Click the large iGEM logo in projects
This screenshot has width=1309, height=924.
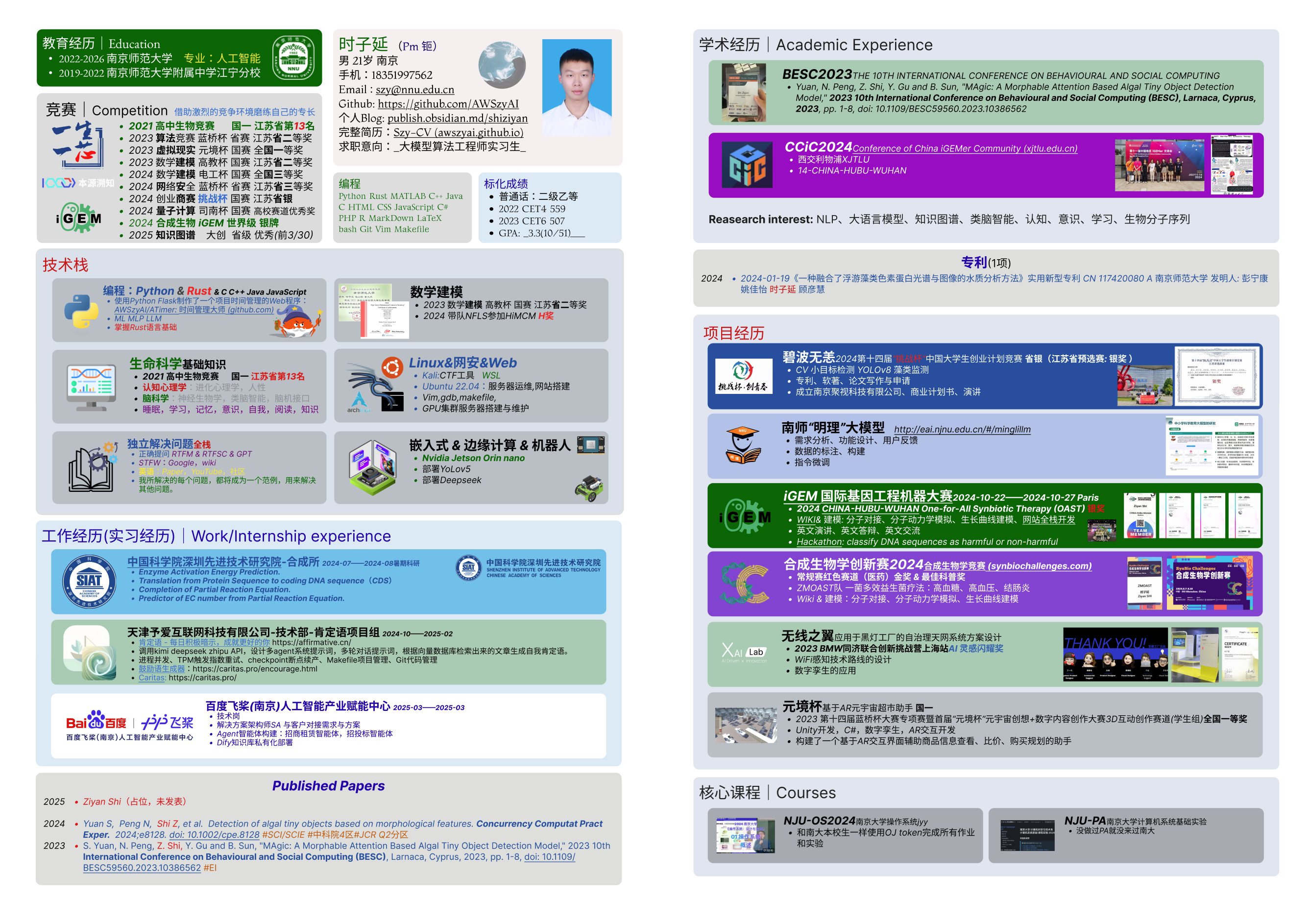pos(745,516)
